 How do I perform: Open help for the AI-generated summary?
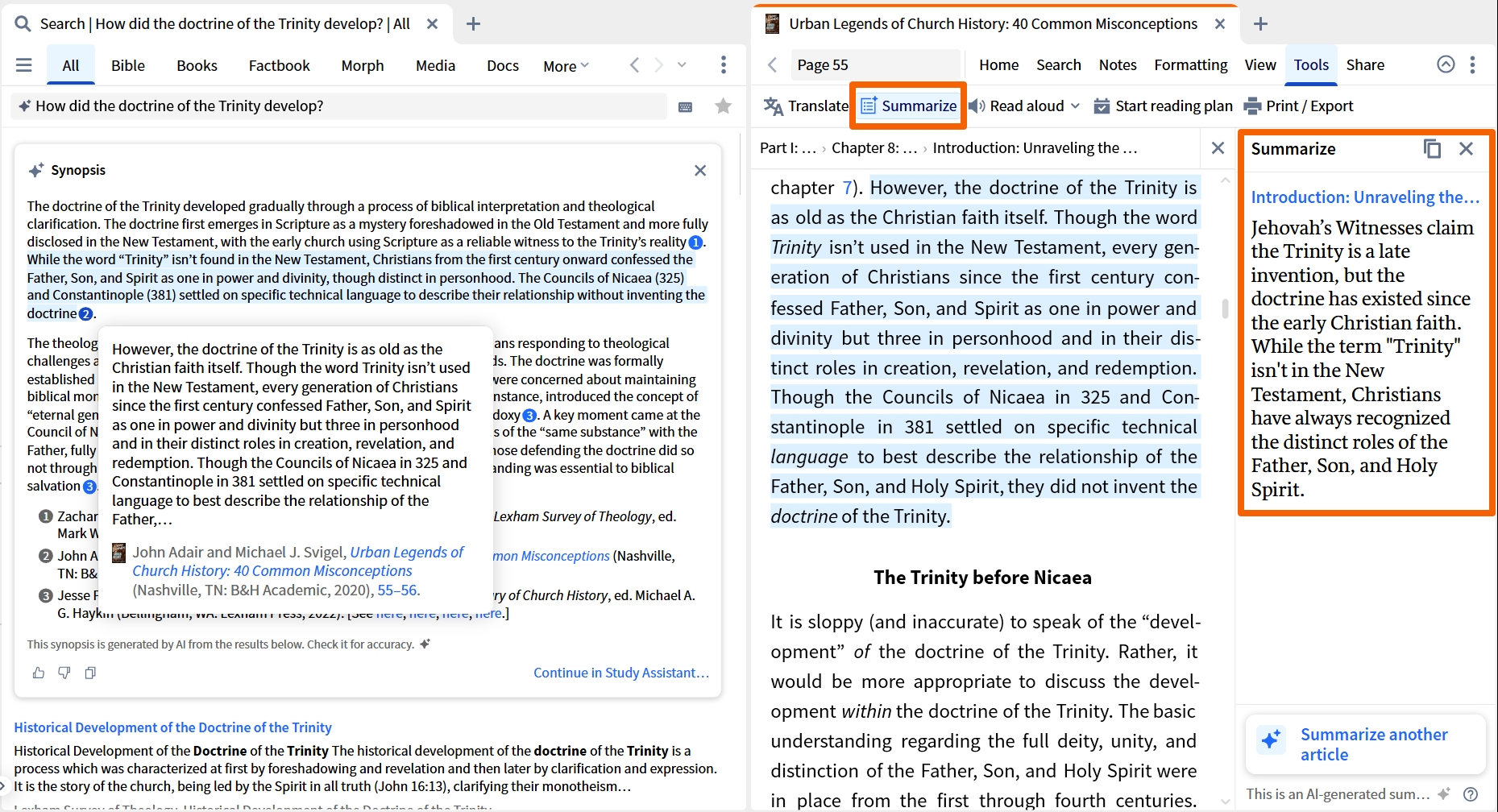[x=1471, y=794]
